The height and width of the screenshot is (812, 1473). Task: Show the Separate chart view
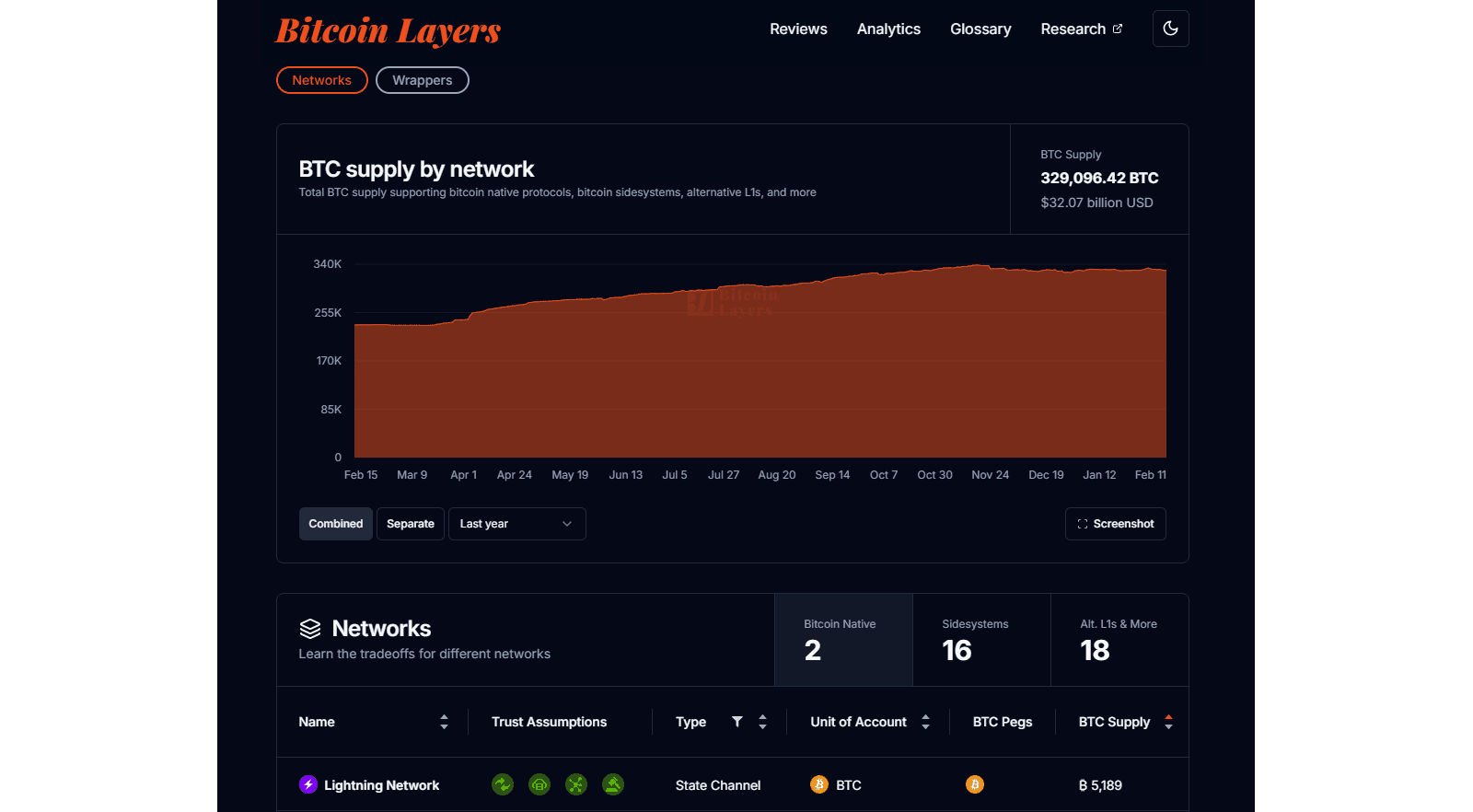410,524
